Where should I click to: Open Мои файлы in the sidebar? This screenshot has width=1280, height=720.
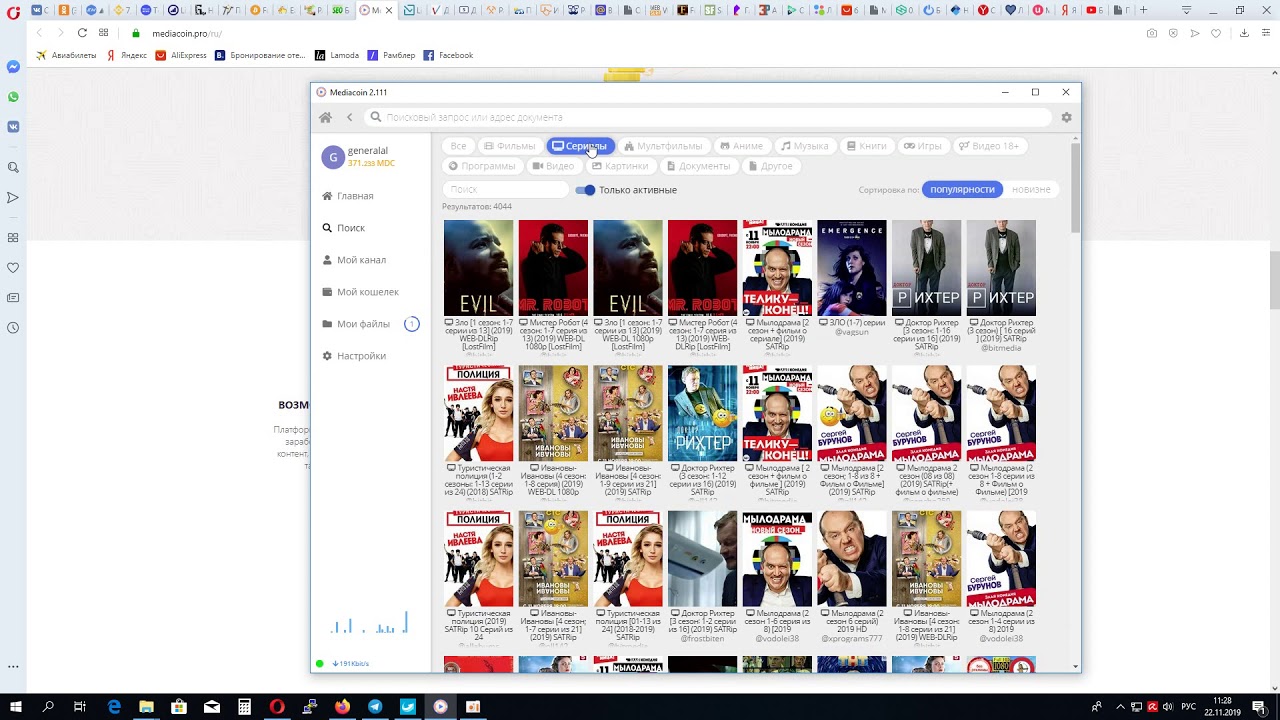point(356,324)
